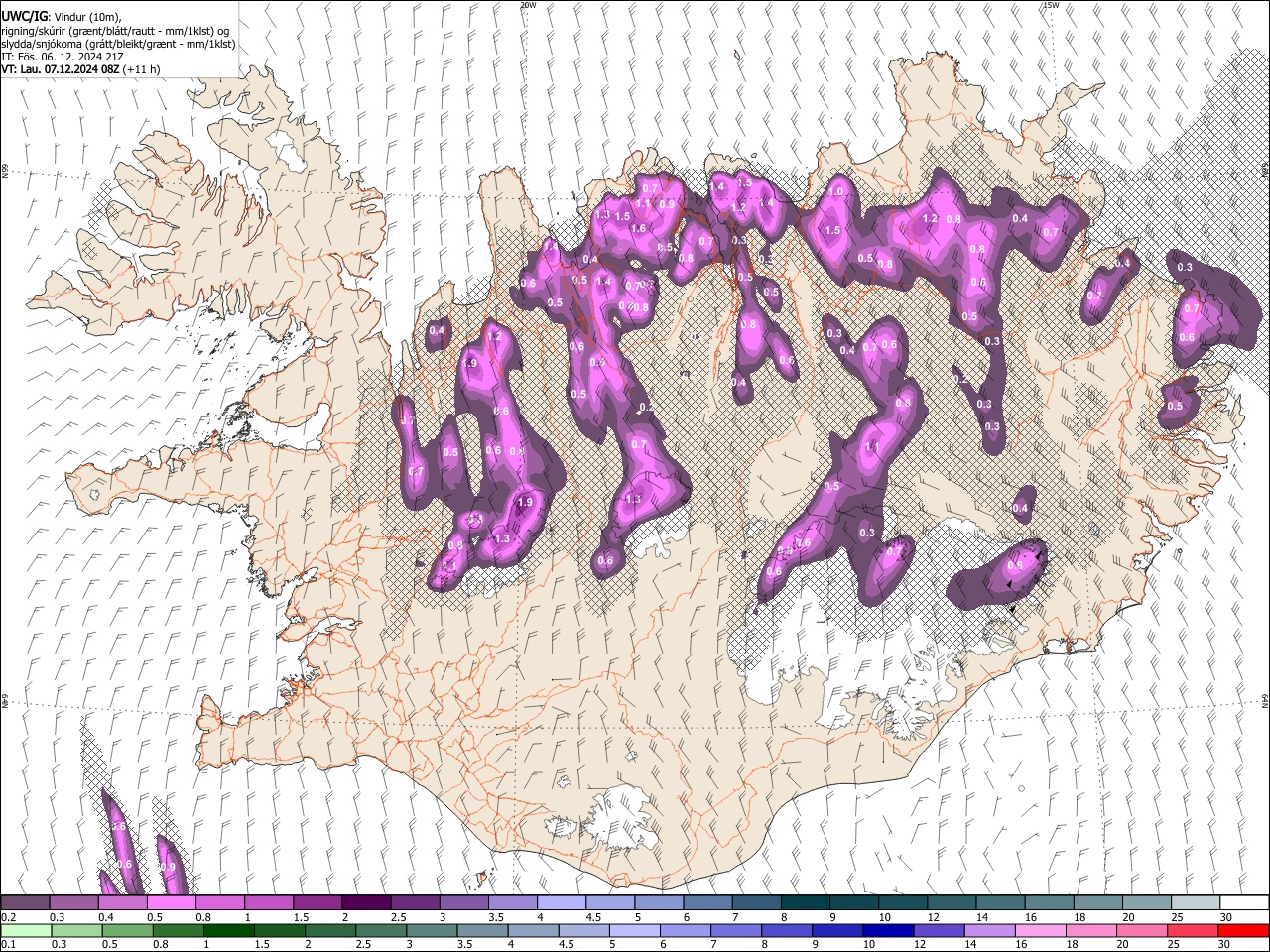This screenshot has width=1270, height=952.
Task: Pick the light pink 16–18 swatch in the lower legend
Action: point(1041,931)
